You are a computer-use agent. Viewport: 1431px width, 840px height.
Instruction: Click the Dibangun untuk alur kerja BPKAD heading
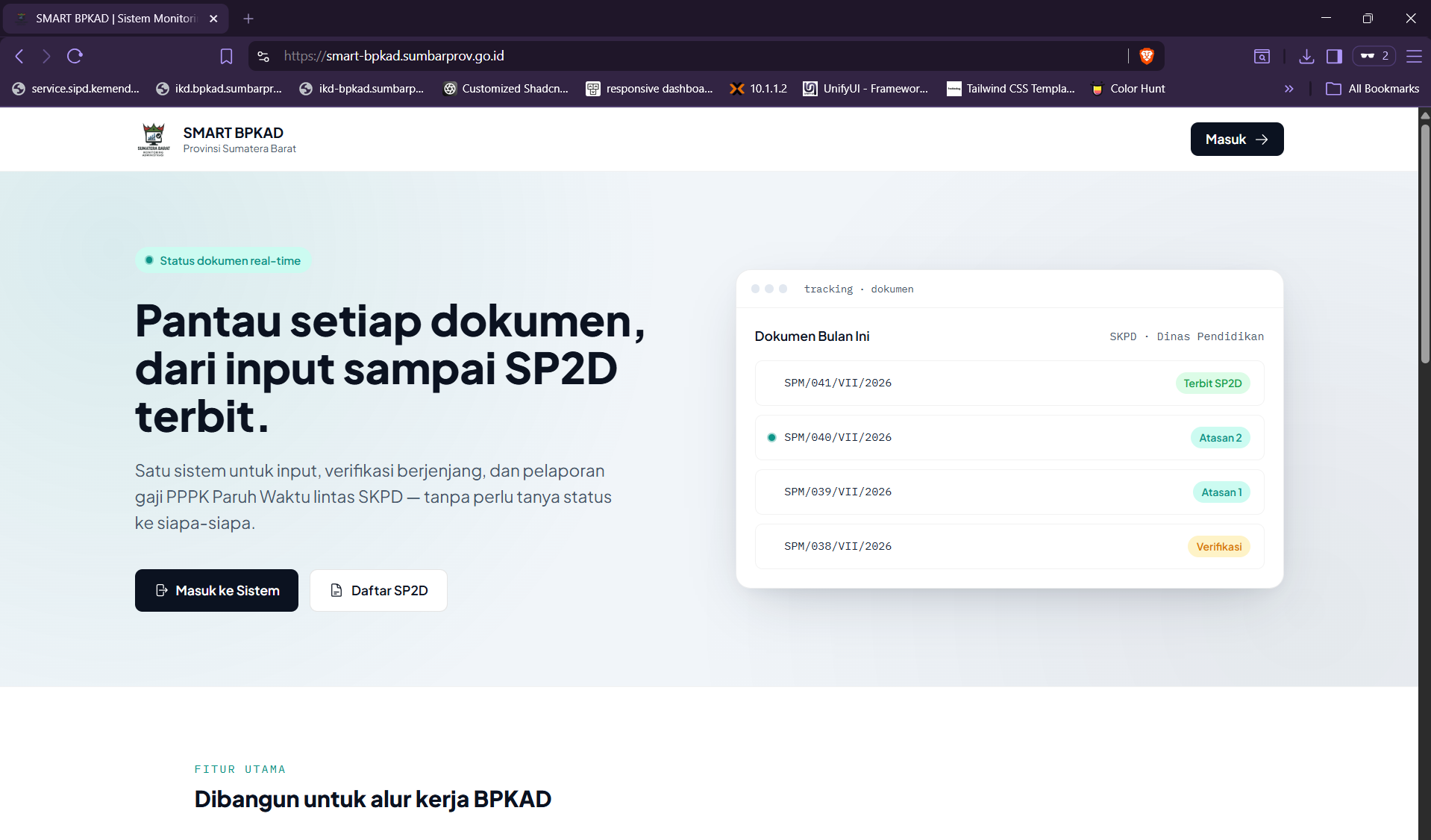[x=373, y=799]
